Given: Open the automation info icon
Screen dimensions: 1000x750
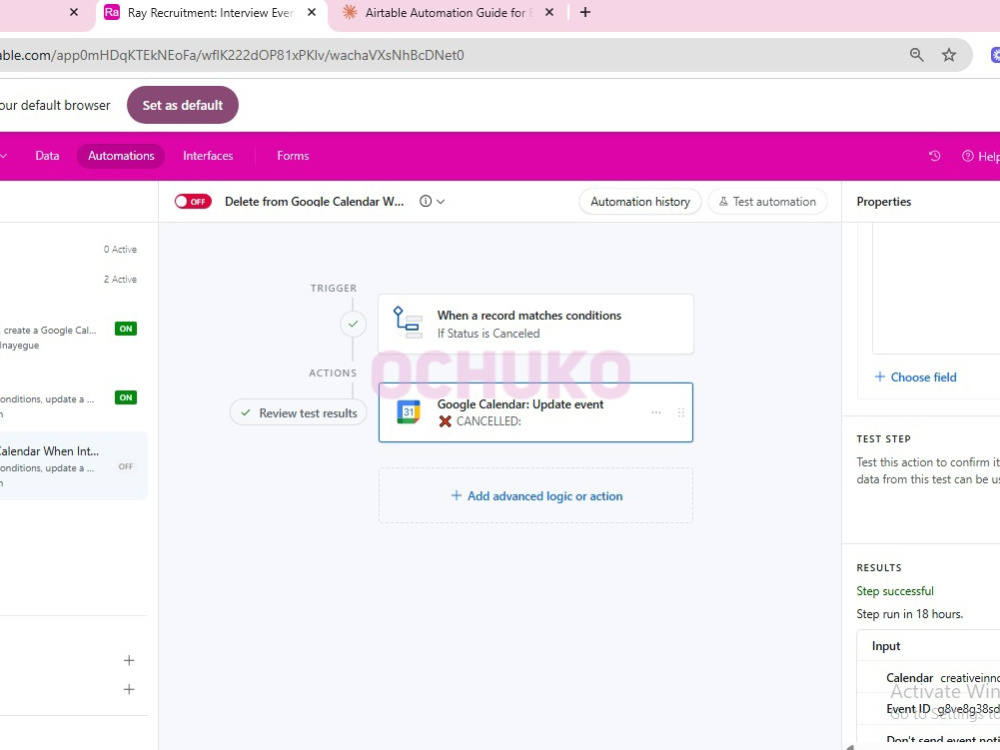Looking at the screenshot, I should pyautogui.click(x=425, y=202).
